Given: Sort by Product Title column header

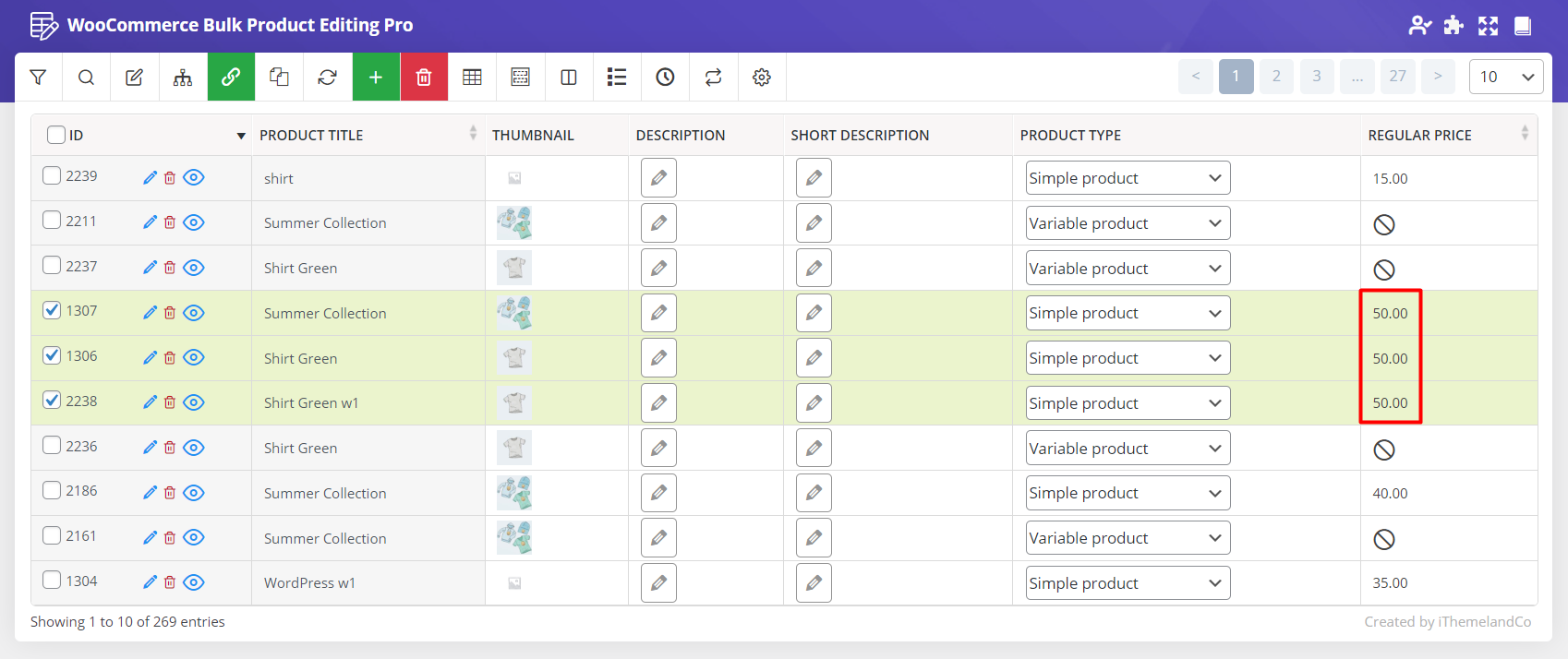Looking at the screenshot, I should point(311,135).
